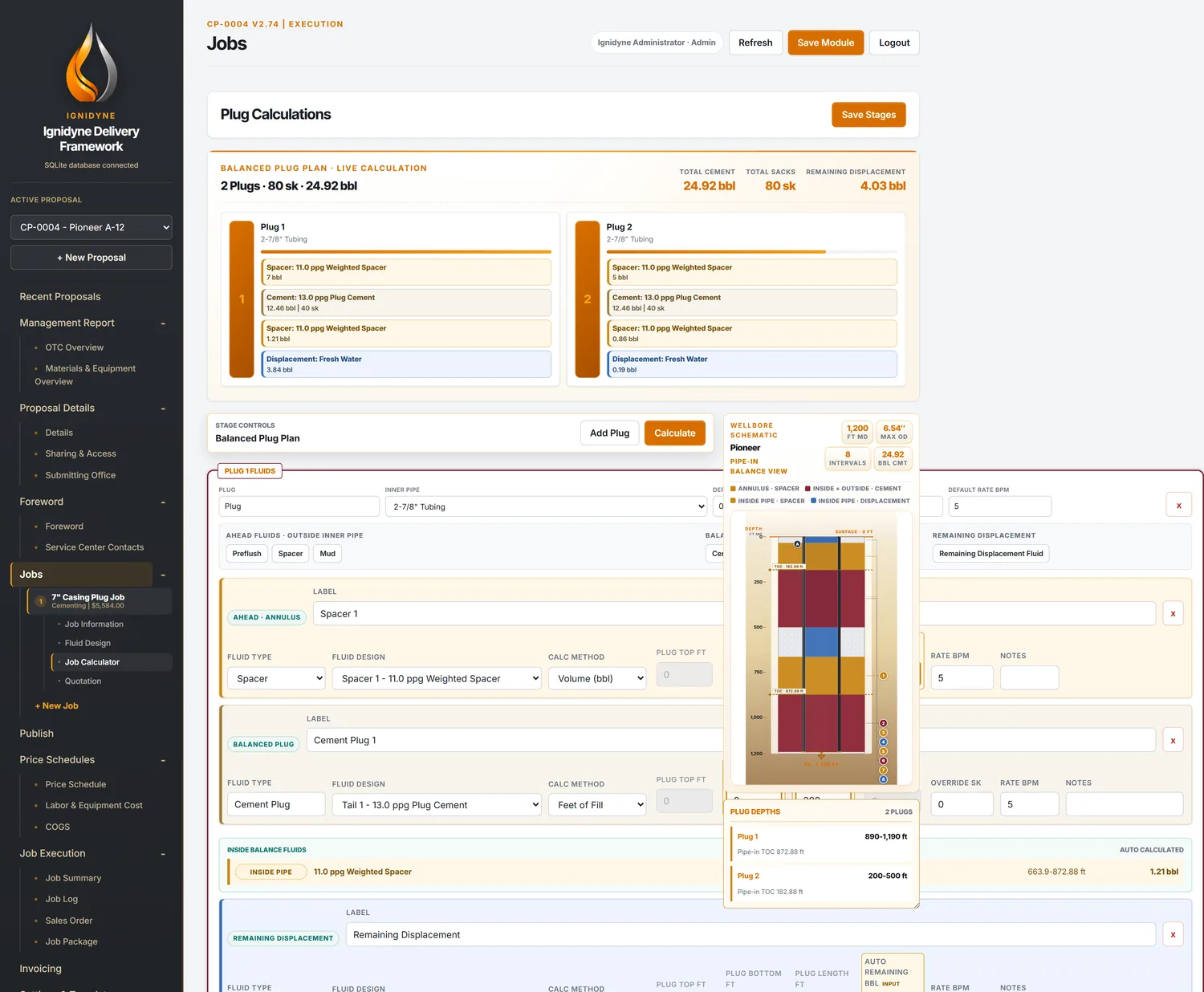
Task: Click the Inside + Outside · Cement legend swatch
Action: 807,488
